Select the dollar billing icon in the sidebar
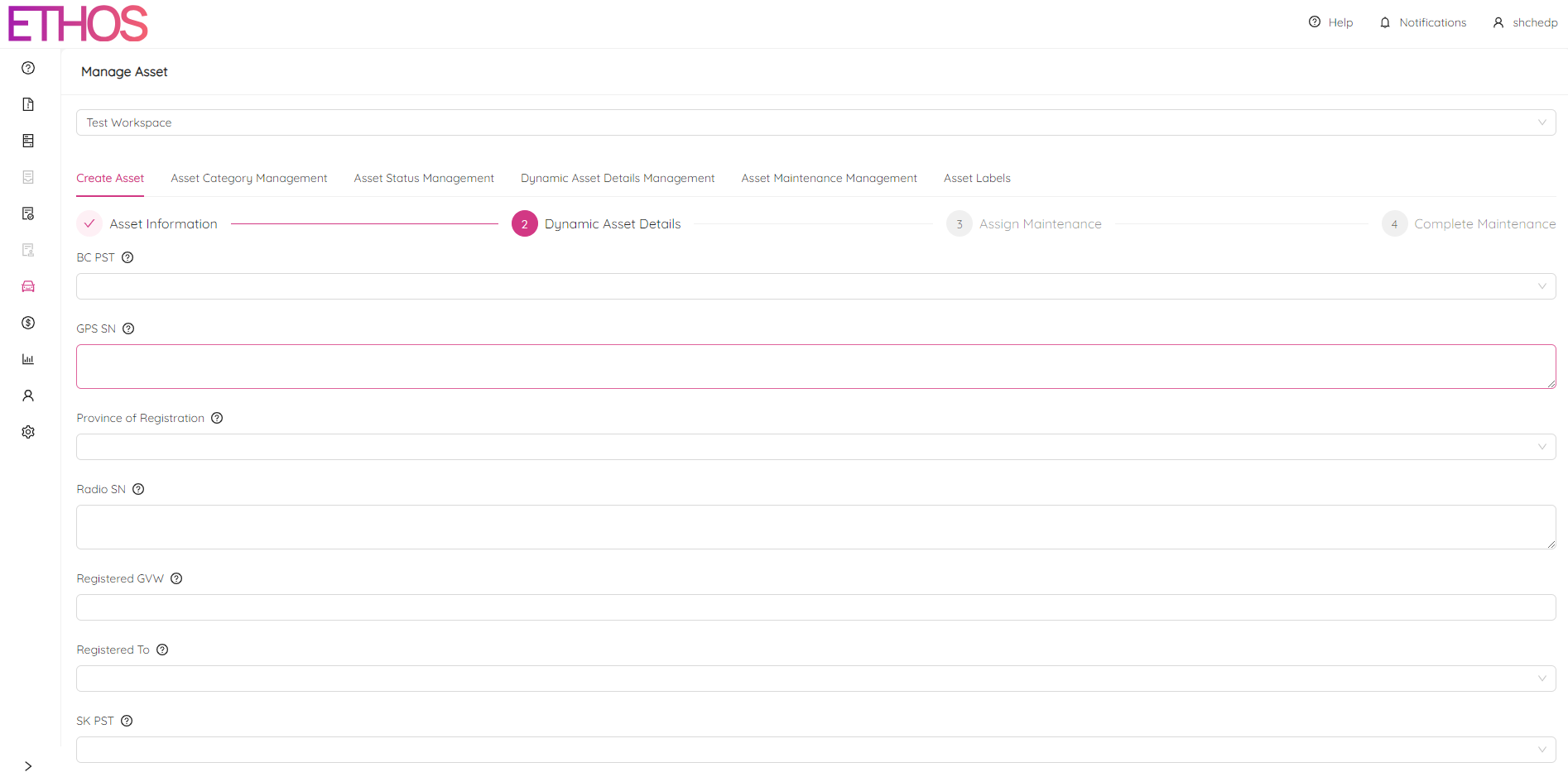 point(28,323)
